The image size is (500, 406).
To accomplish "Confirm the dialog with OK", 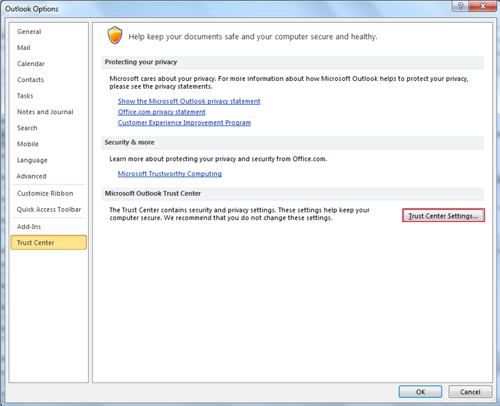I will coord(420,392).
